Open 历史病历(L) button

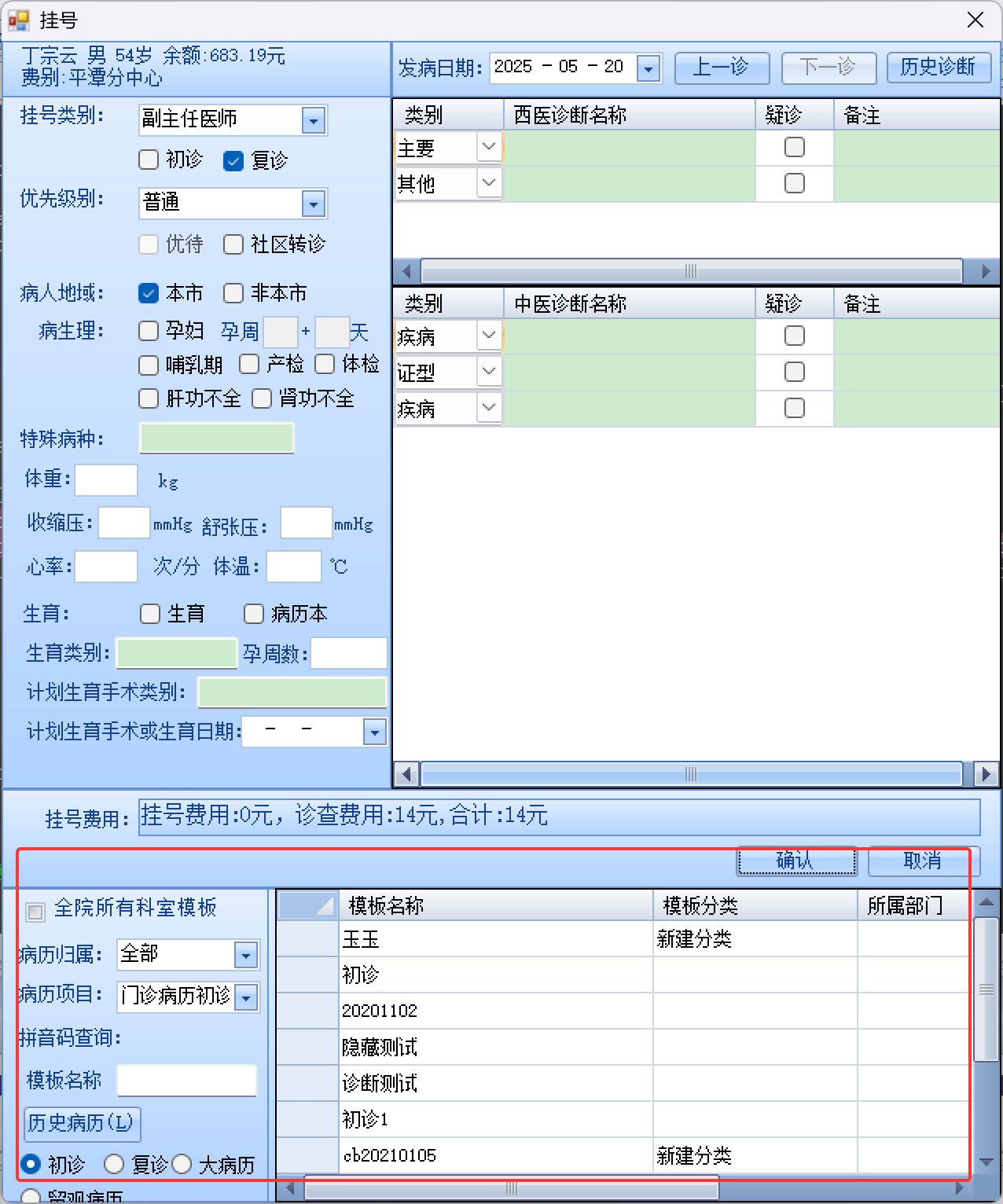click(82, 1123)
